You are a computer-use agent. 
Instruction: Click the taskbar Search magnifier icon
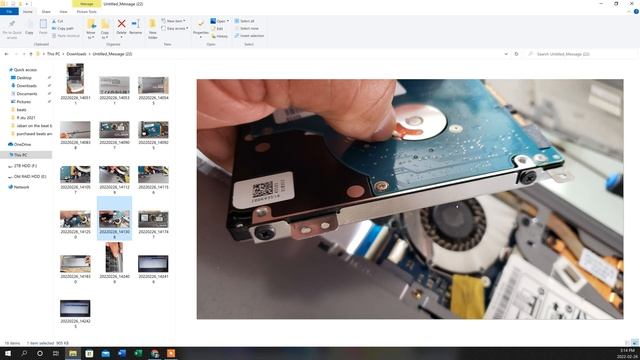pos(24,353)
